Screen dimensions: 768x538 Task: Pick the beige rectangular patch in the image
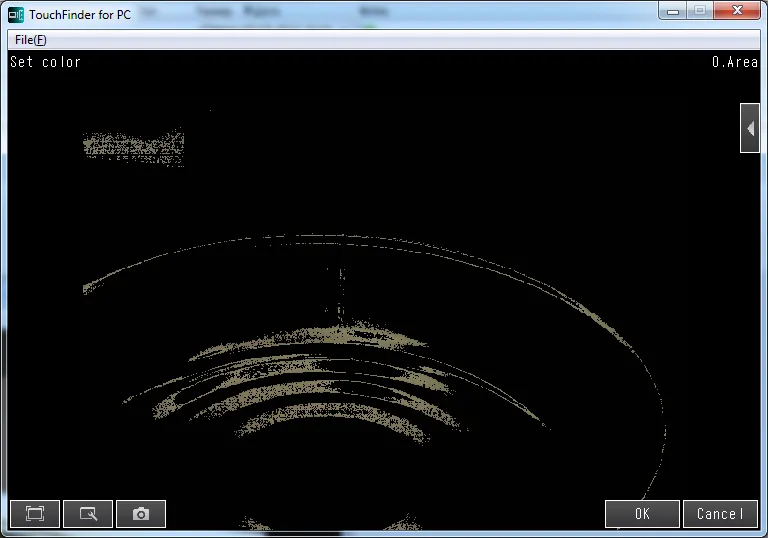pyautogui.click(x=134, y=146)
